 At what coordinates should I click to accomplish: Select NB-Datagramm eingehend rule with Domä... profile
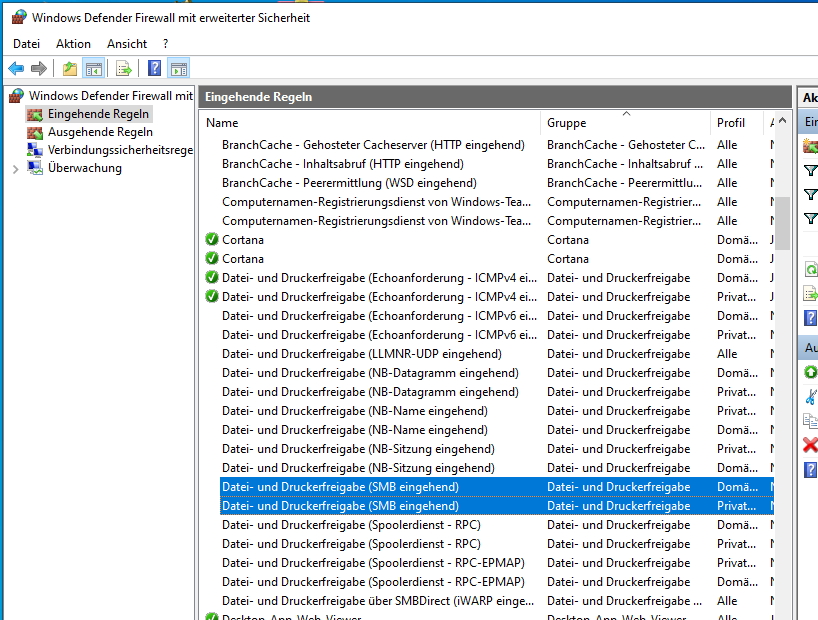point(370,373)
